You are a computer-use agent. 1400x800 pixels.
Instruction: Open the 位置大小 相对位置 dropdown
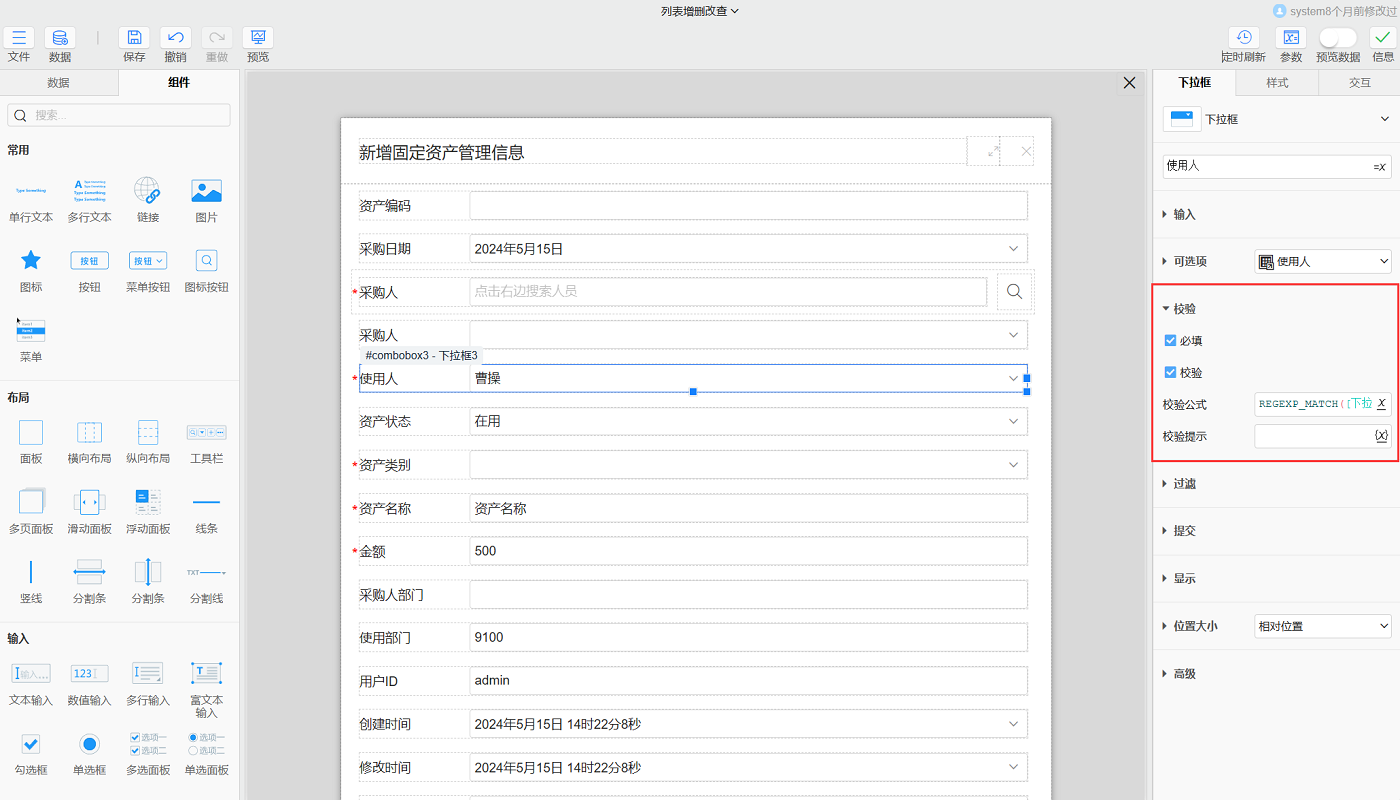pyautogui.click(x=1322, y=627)
